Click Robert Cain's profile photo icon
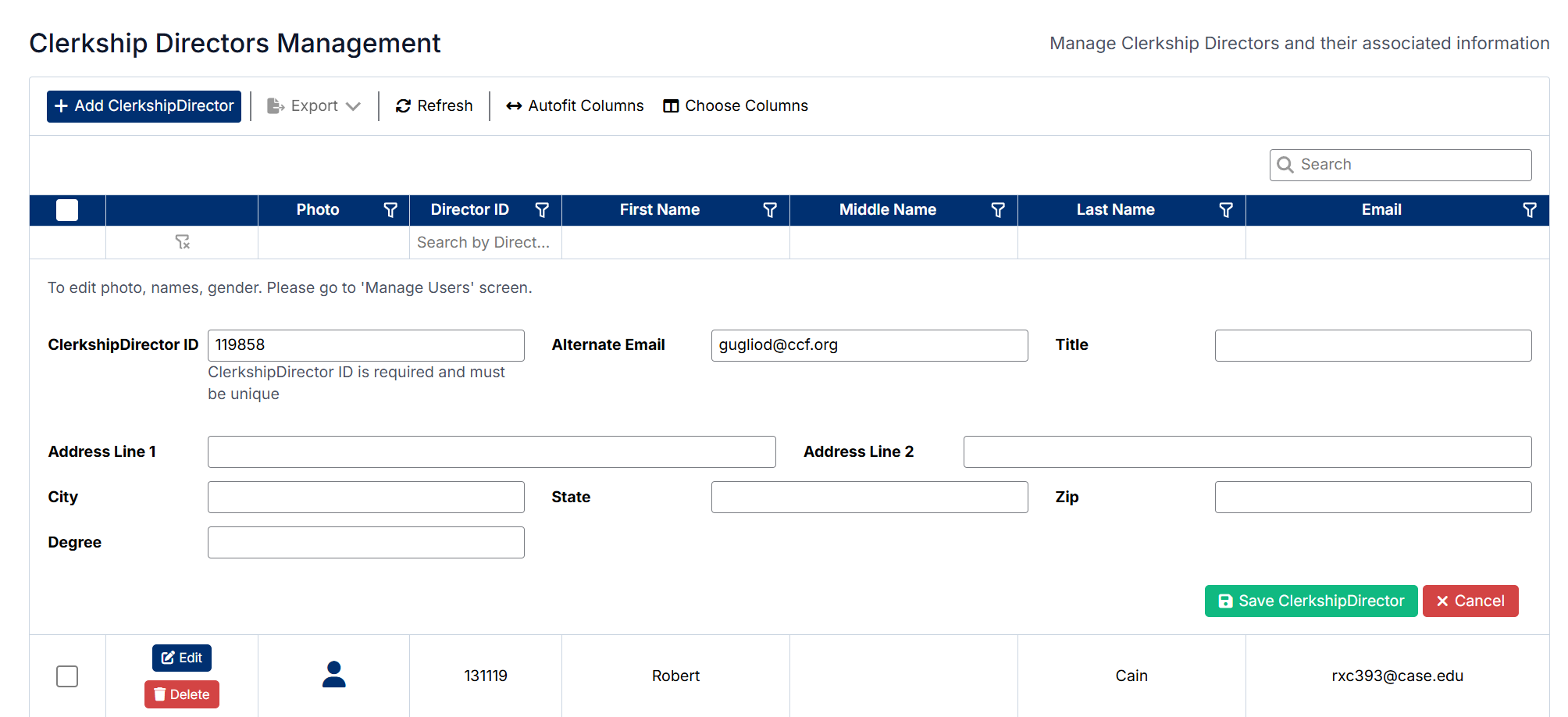This screenshot has width=1568, height=717. [334, 675]
